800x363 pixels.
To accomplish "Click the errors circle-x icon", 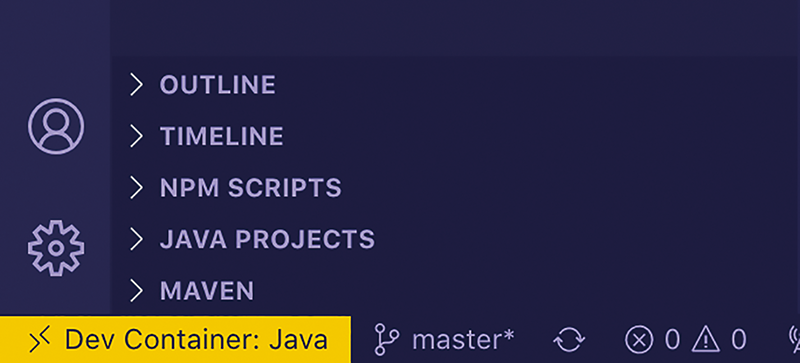I will pyautogui.click(x=639, y=340).
